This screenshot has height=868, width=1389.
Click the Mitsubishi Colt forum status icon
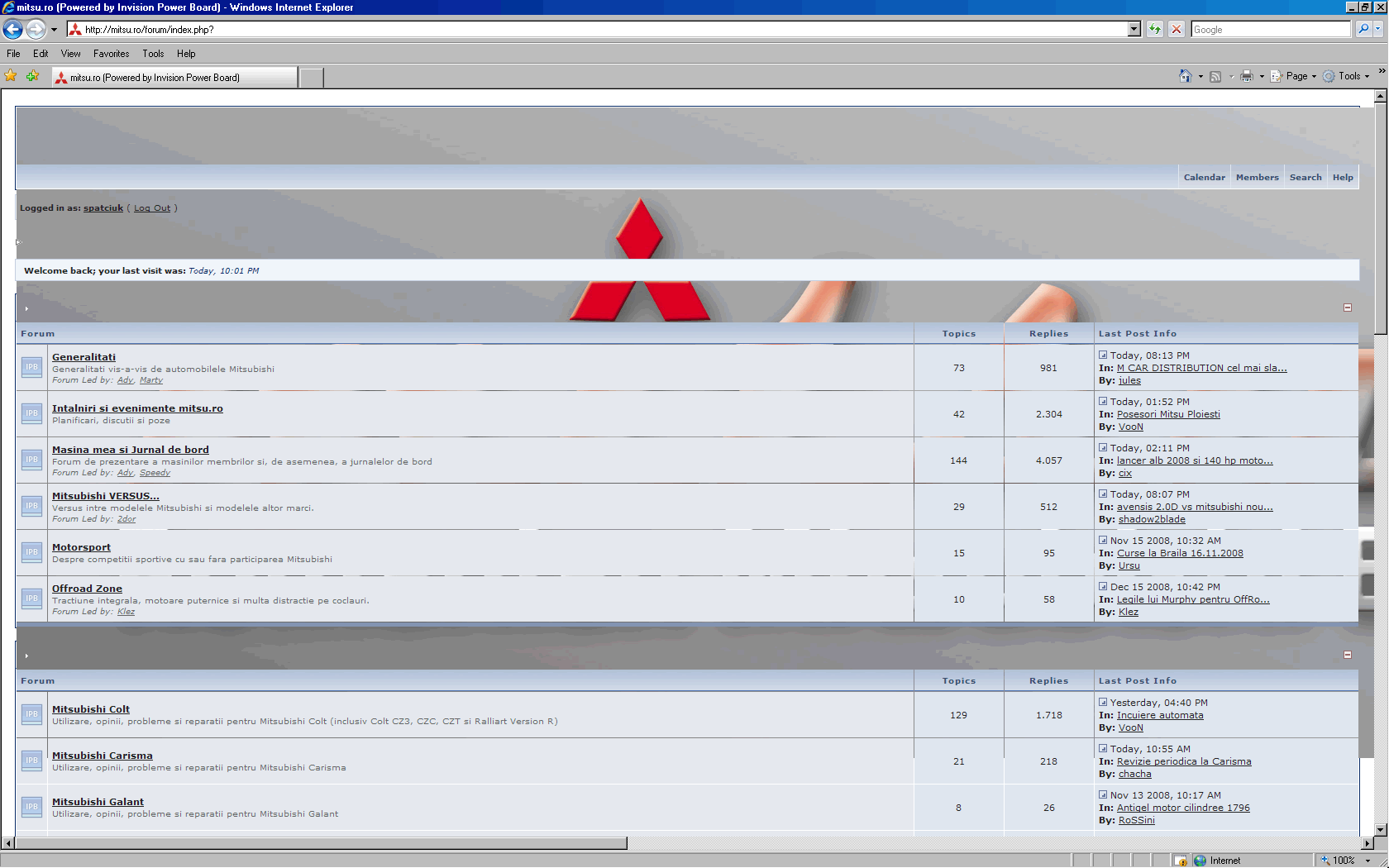[31, 714]
